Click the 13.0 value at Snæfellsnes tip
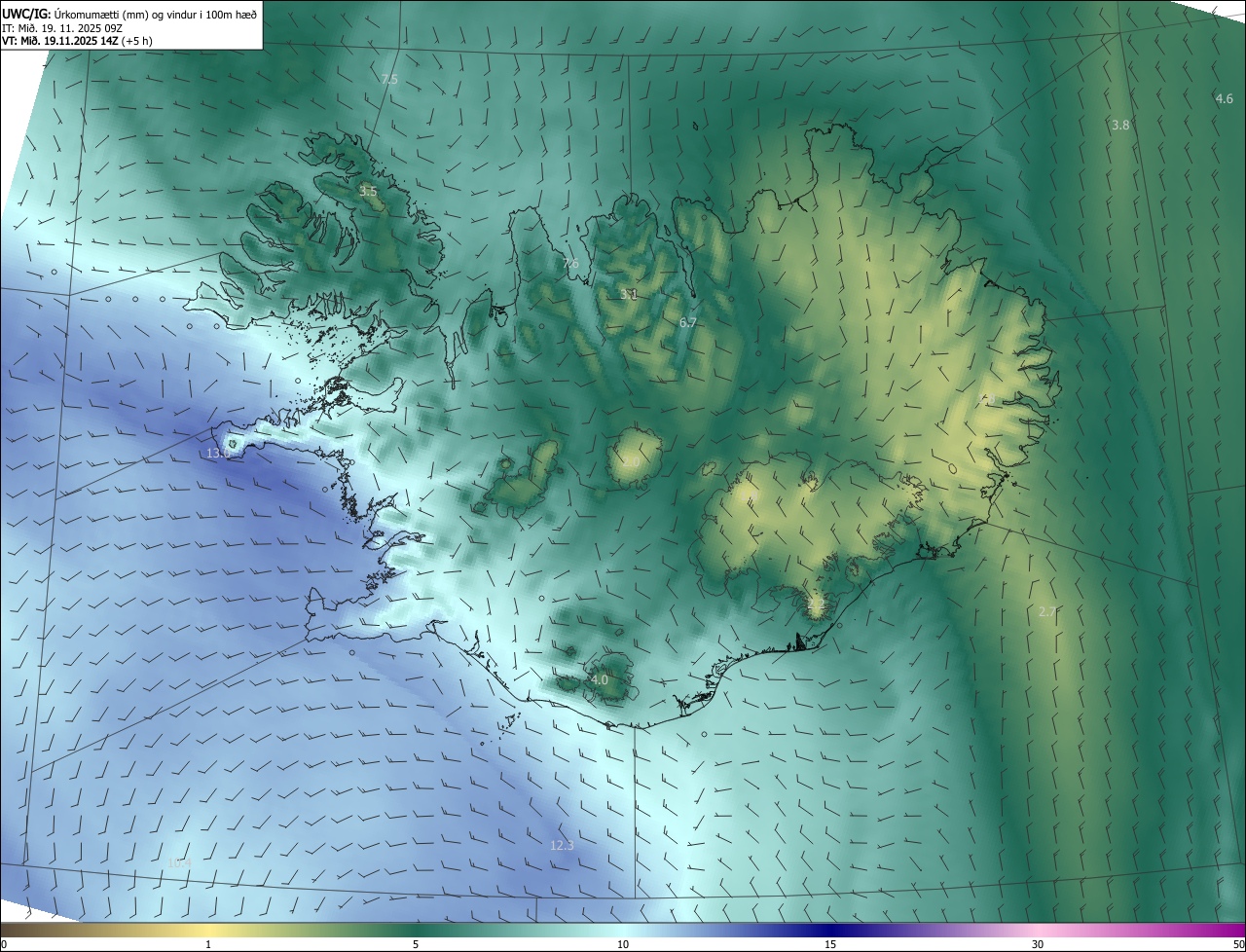 tap(218, 453)
